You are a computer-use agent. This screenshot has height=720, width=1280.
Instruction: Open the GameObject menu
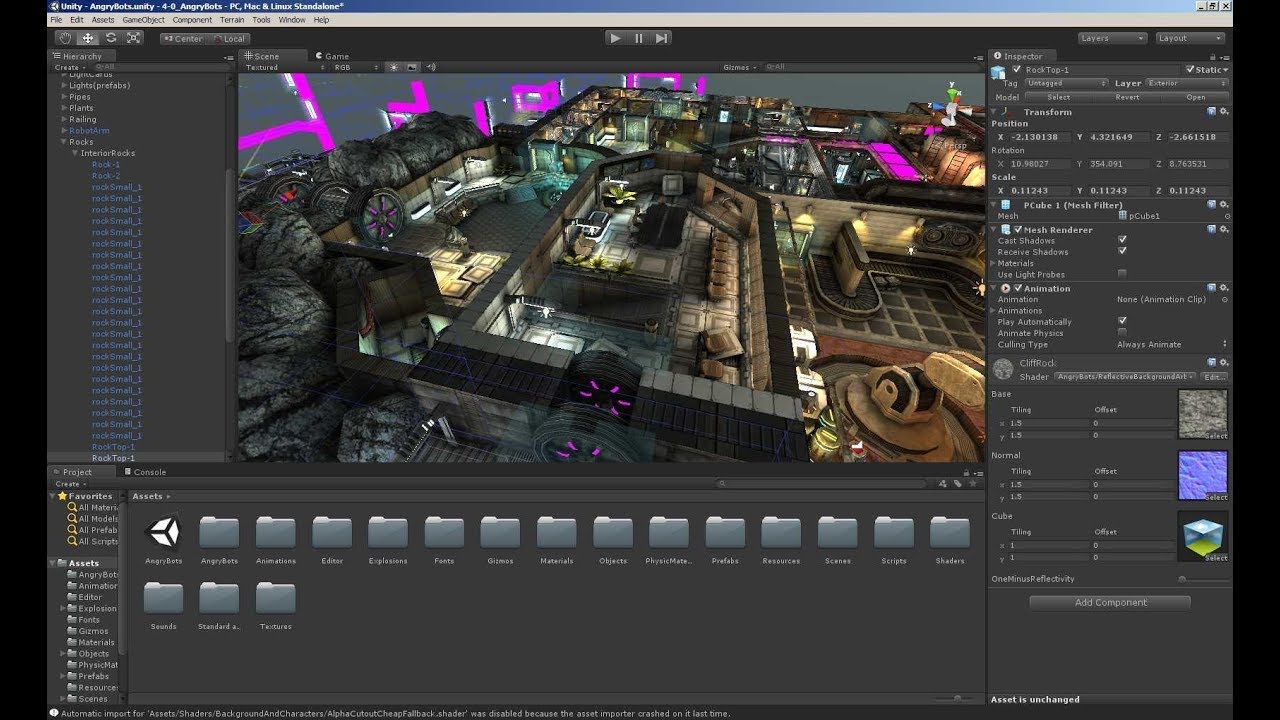(x=145, y=20)
